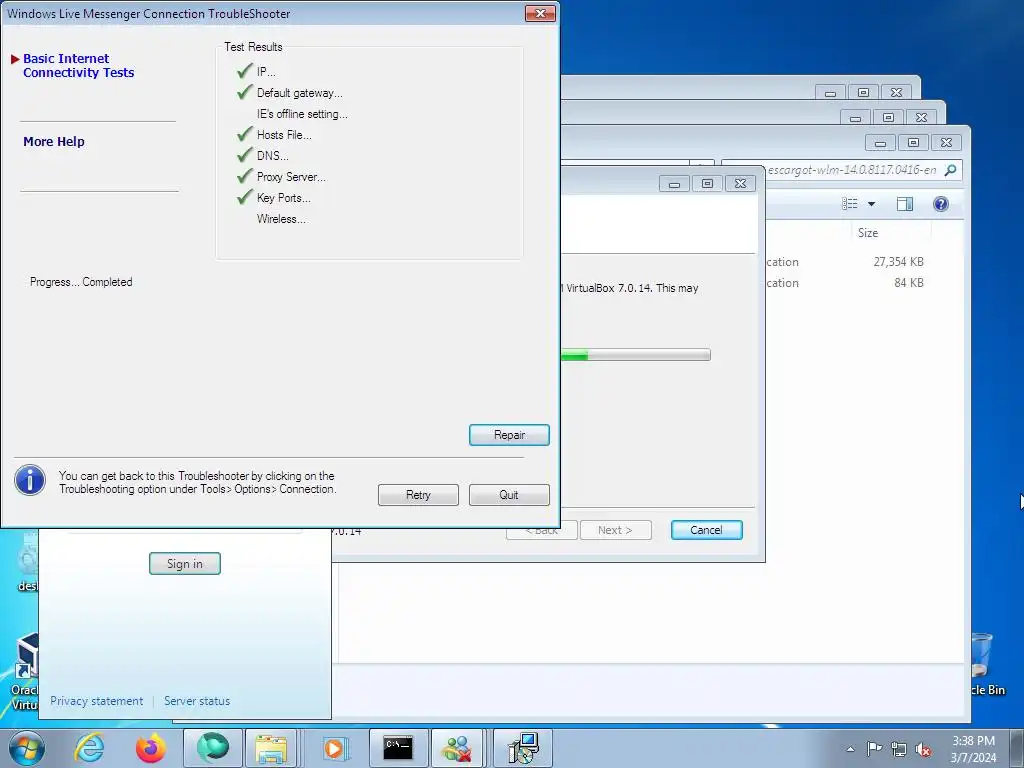
Task: Open the Action Center flag icon
Action: point(874,749)
